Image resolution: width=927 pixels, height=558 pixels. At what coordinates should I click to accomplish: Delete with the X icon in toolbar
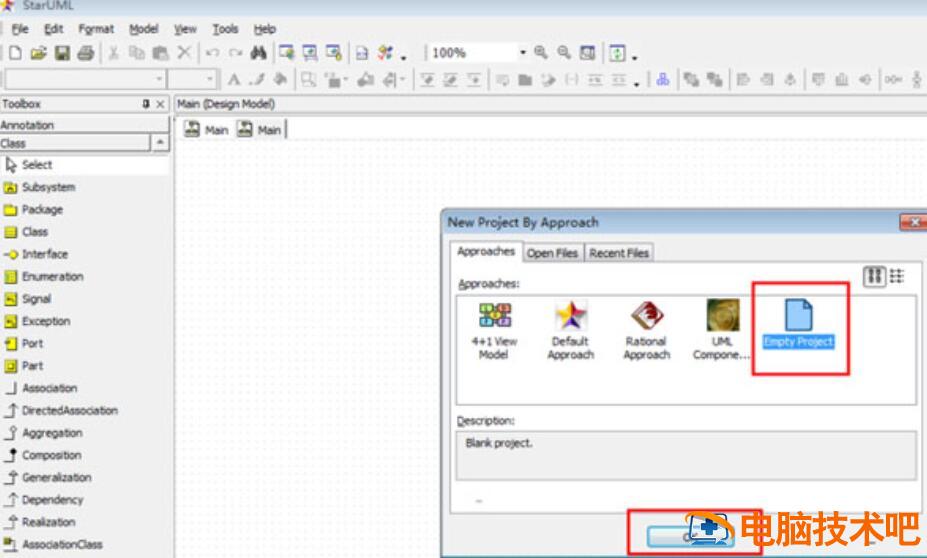click(184, 53)
